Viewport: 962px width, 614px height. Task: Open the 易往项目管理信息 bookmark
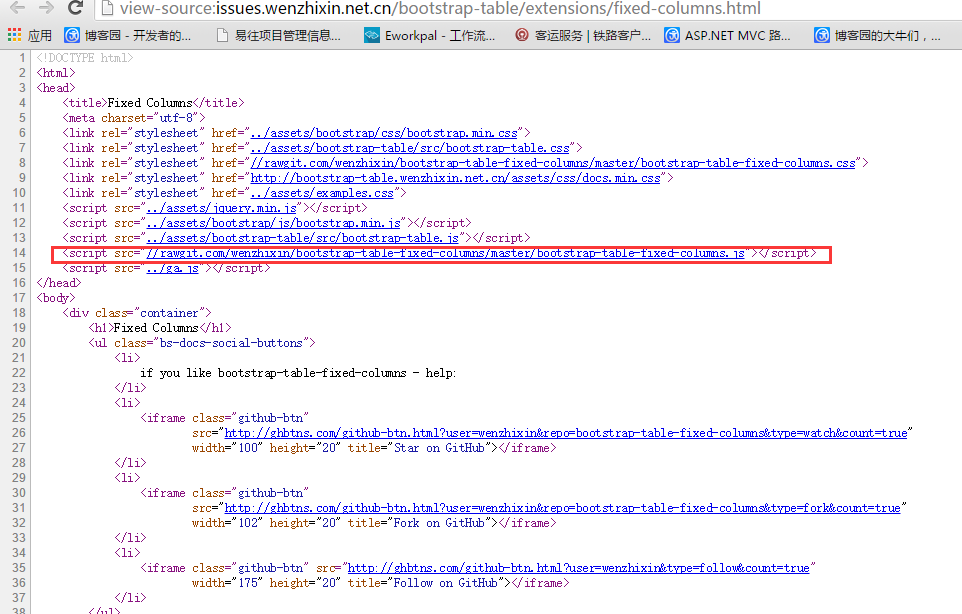point(278,35)
